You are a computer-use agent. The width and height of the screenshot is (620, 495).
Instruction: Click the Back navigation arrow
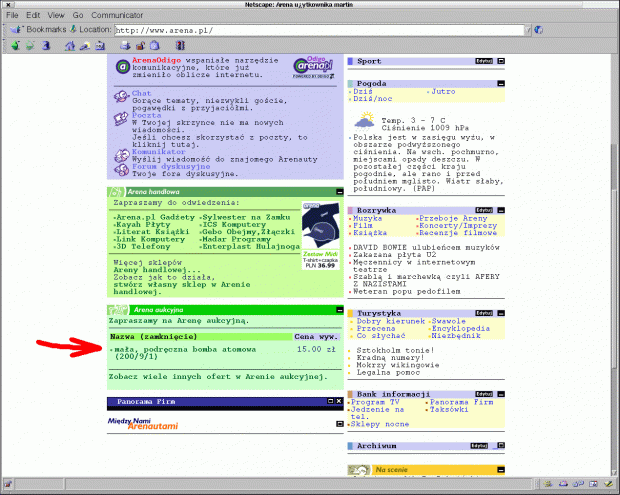15,45
